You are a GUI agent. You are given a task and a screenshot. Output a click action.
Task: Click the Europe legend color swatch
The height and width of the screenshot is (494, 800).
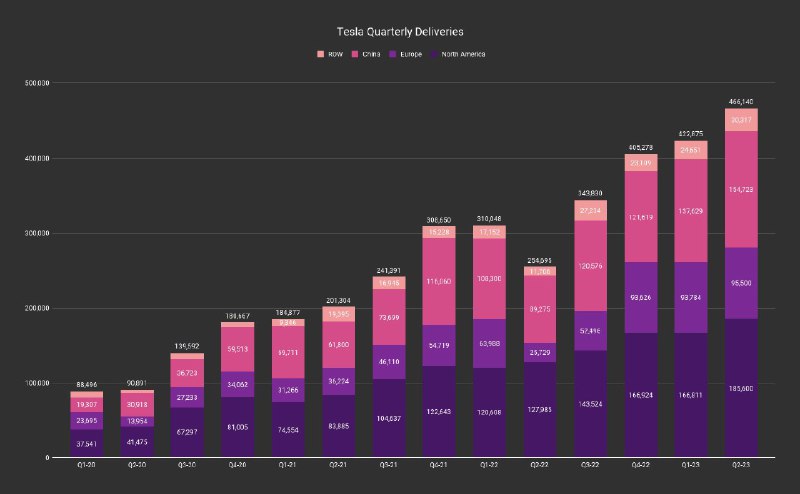pos(393,54)
